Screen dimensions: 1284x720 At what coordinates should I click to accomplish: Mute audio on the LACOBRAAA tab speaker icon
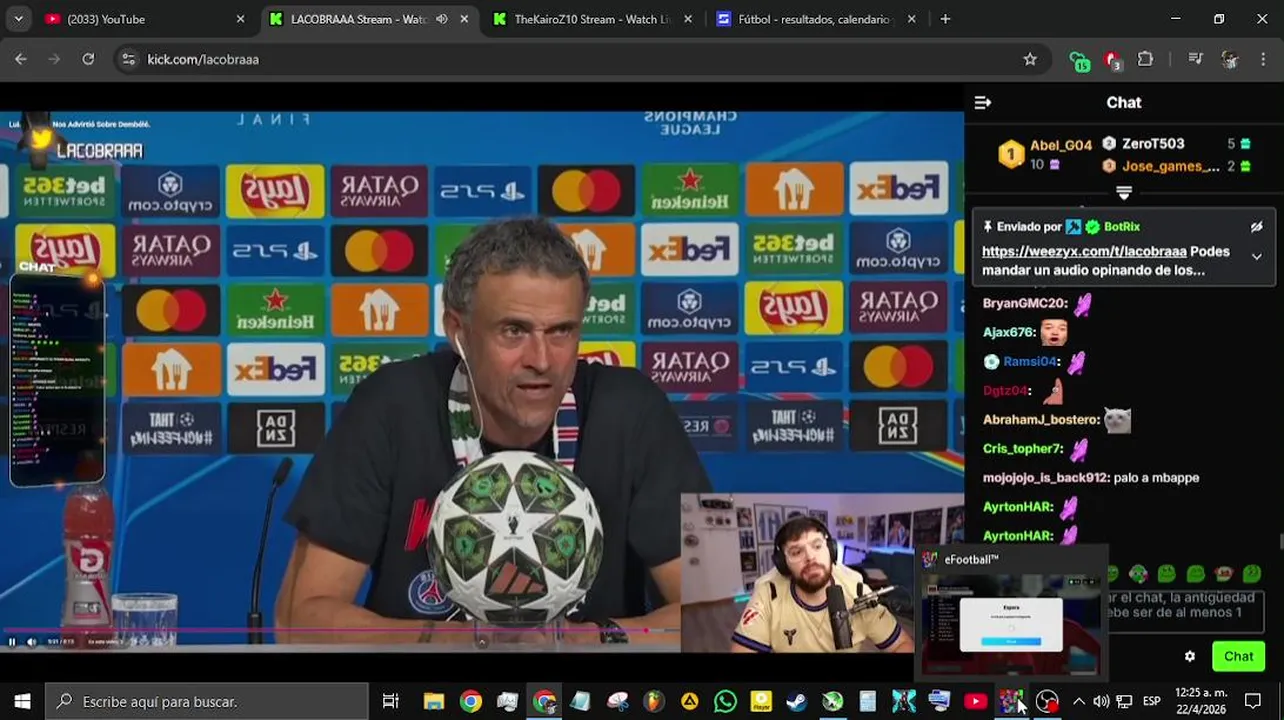click(x=442, y=19)
